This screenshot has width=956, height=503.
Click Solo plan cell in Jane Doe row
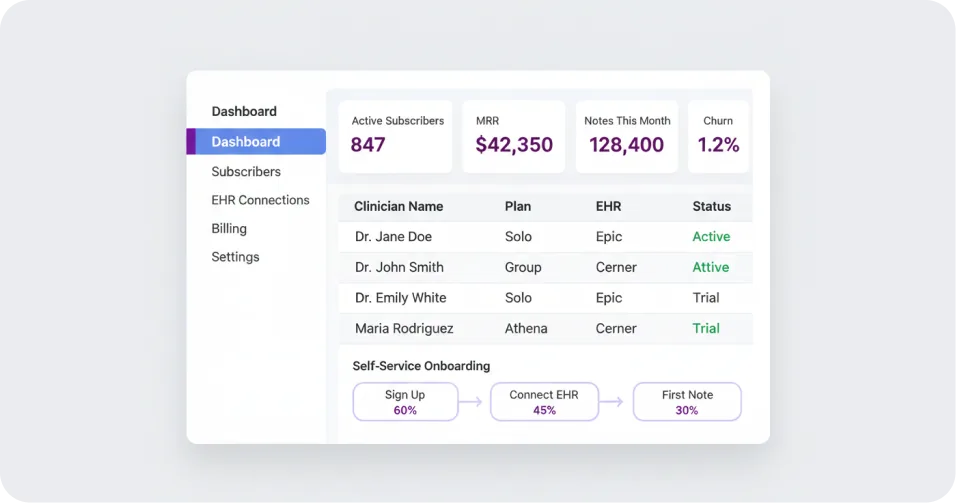pos(518,237)
